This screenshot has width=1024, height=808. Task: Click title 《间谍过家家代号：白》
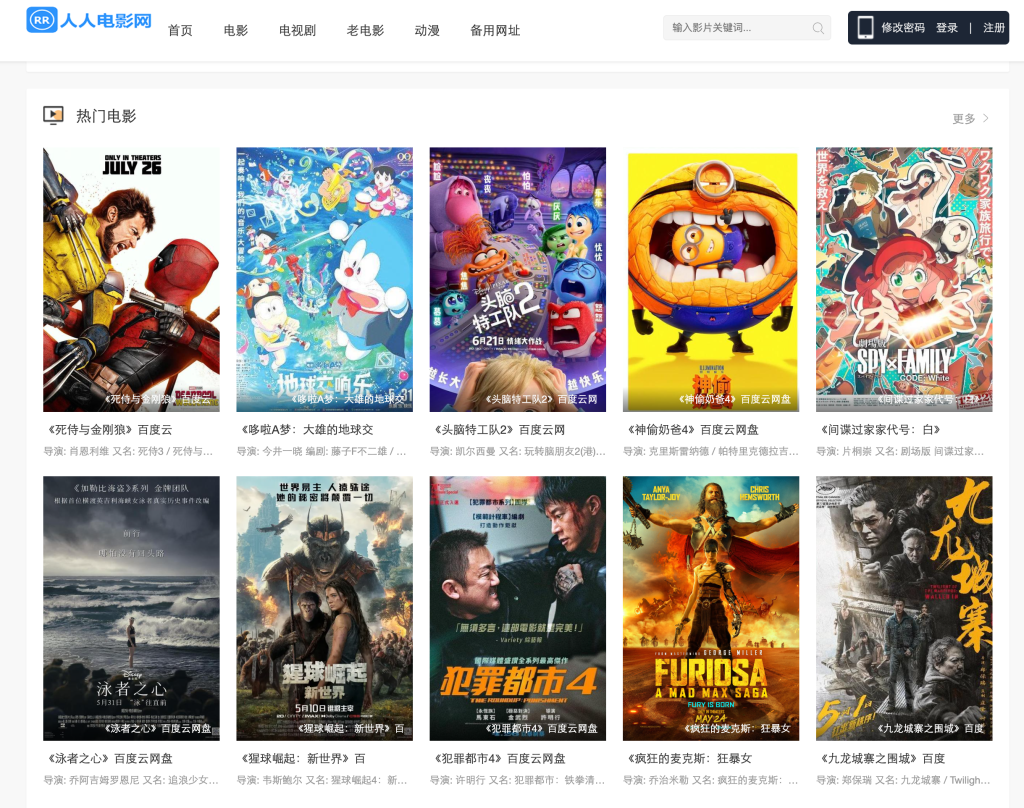click(x=878, y=430)
